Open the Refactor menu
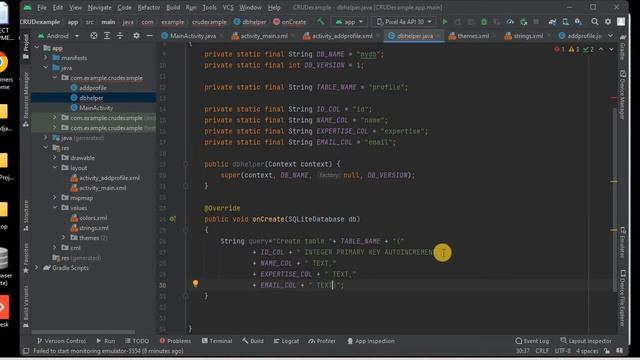Screen dimensions: 640x360 tap(149, 7)
